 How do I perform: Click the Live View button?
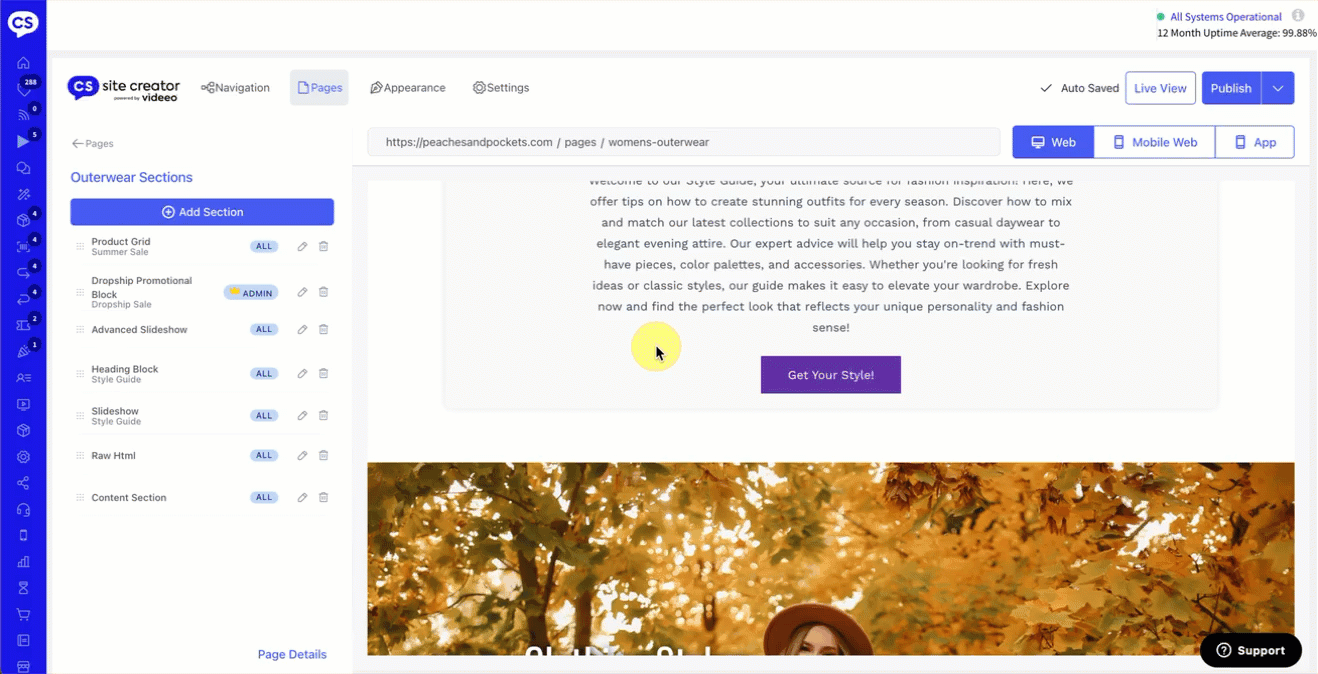(x=1160, y=88)
